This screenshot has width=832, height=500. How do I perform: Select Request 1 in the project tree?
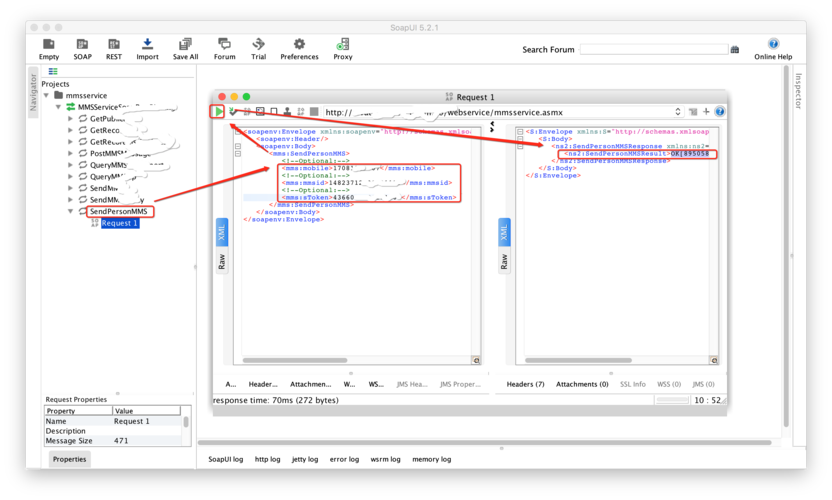[120, 223]
